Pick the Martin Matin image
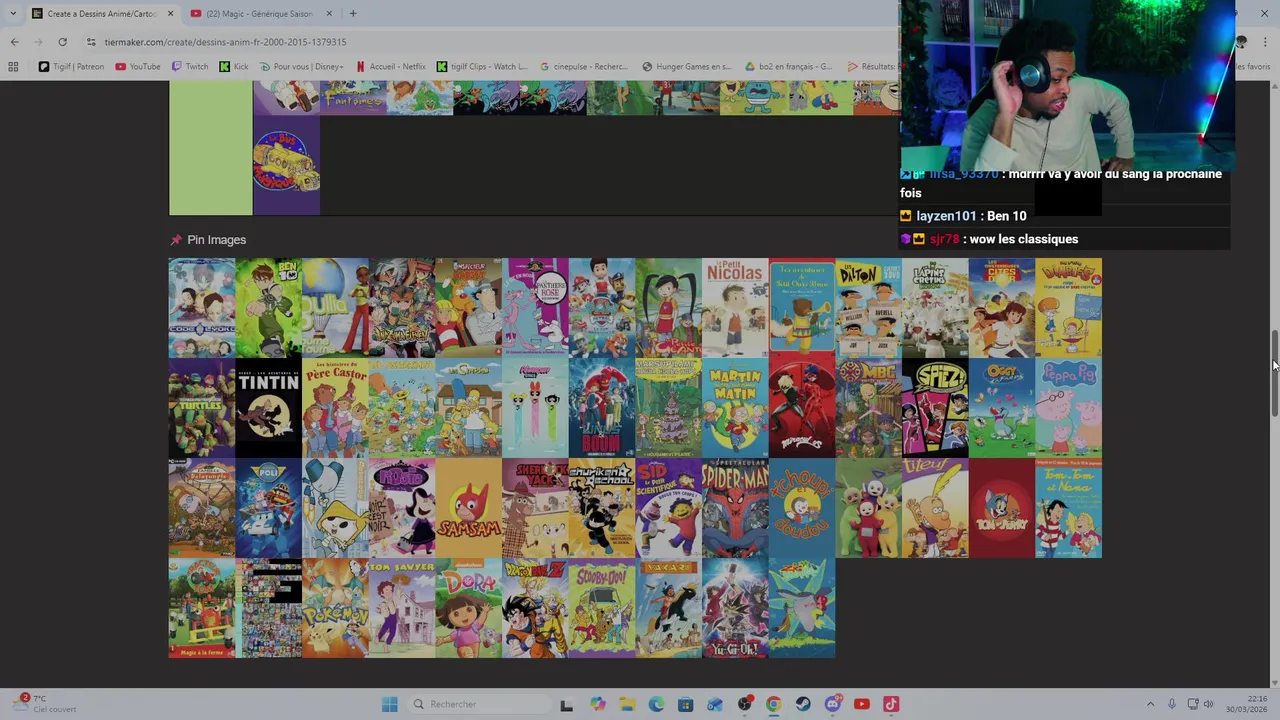The height and width of the screenshot is (720, 1280). (735, 408)
